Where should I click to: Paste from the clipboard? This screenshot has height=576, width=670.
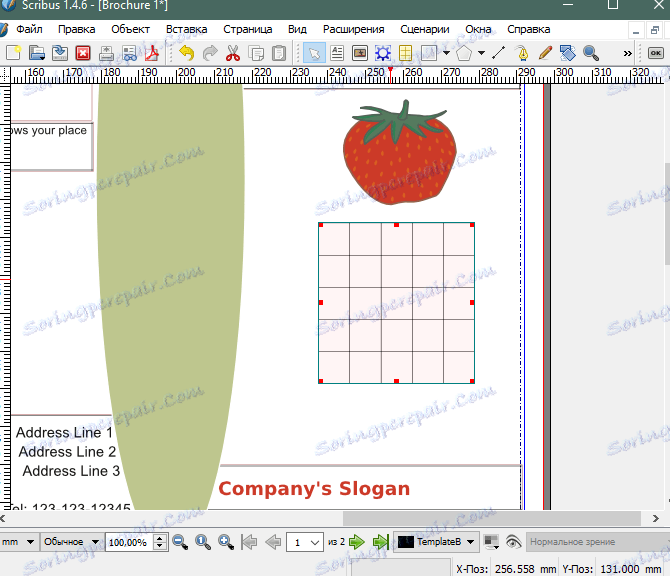pyautogui.click(x=279, y=53)
